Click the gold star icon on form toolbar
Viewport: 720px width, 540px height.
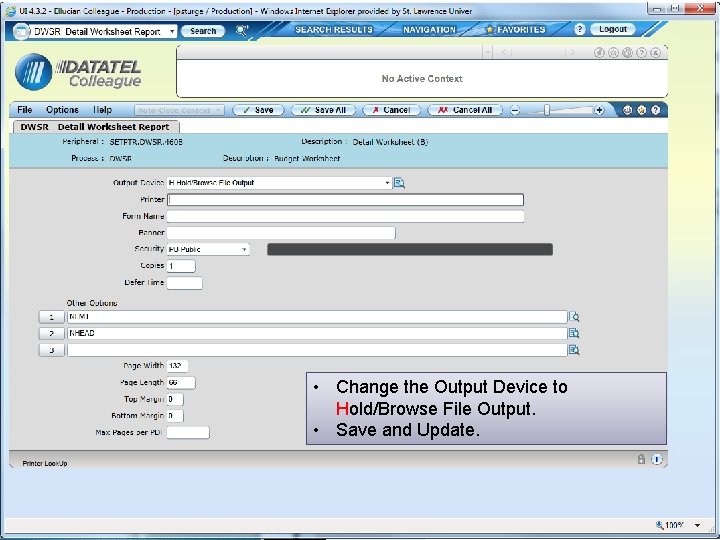tap(641, 110)
